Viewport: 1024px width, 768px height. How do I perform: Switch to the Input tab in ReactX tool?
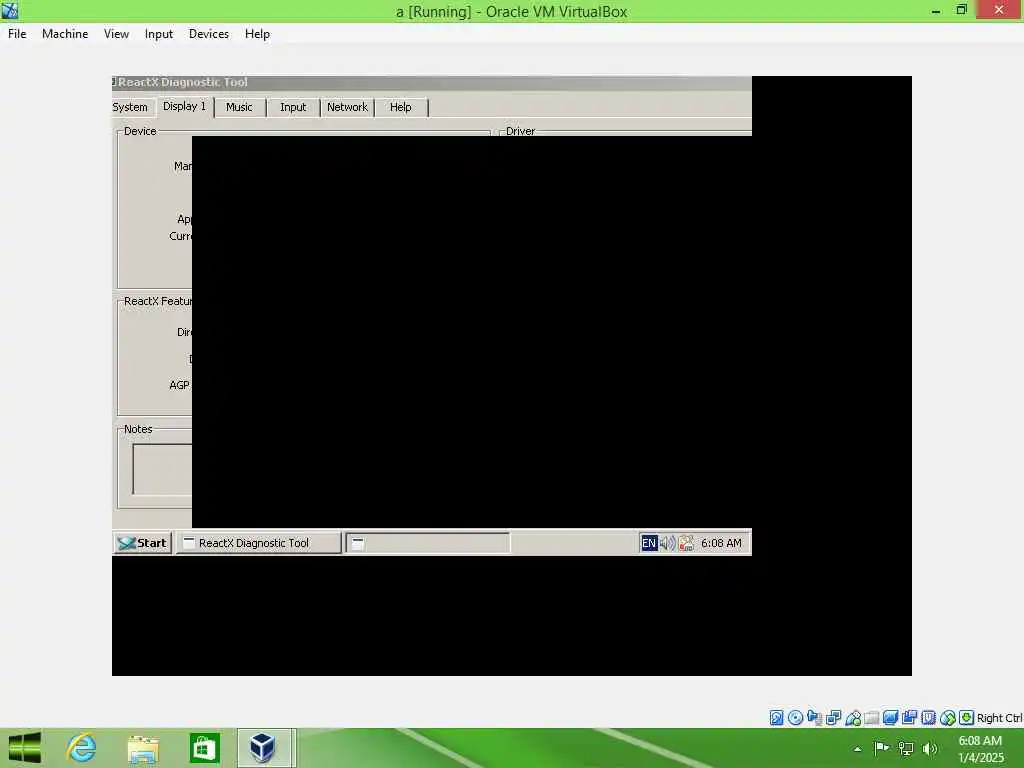pos(293,107)
